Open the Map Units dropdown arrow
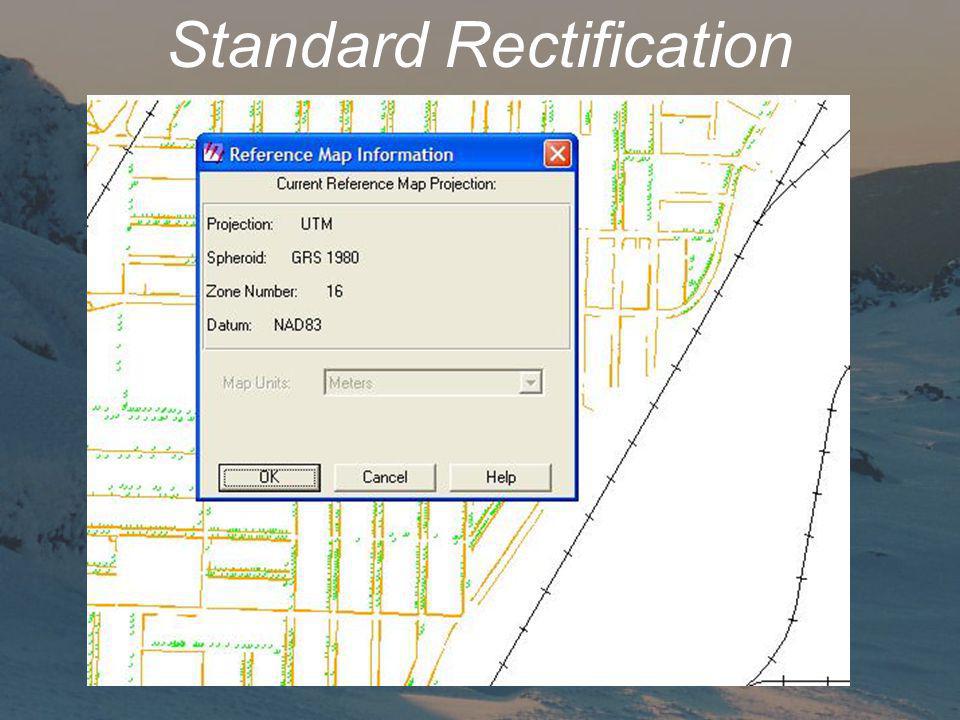 (530, 383)
